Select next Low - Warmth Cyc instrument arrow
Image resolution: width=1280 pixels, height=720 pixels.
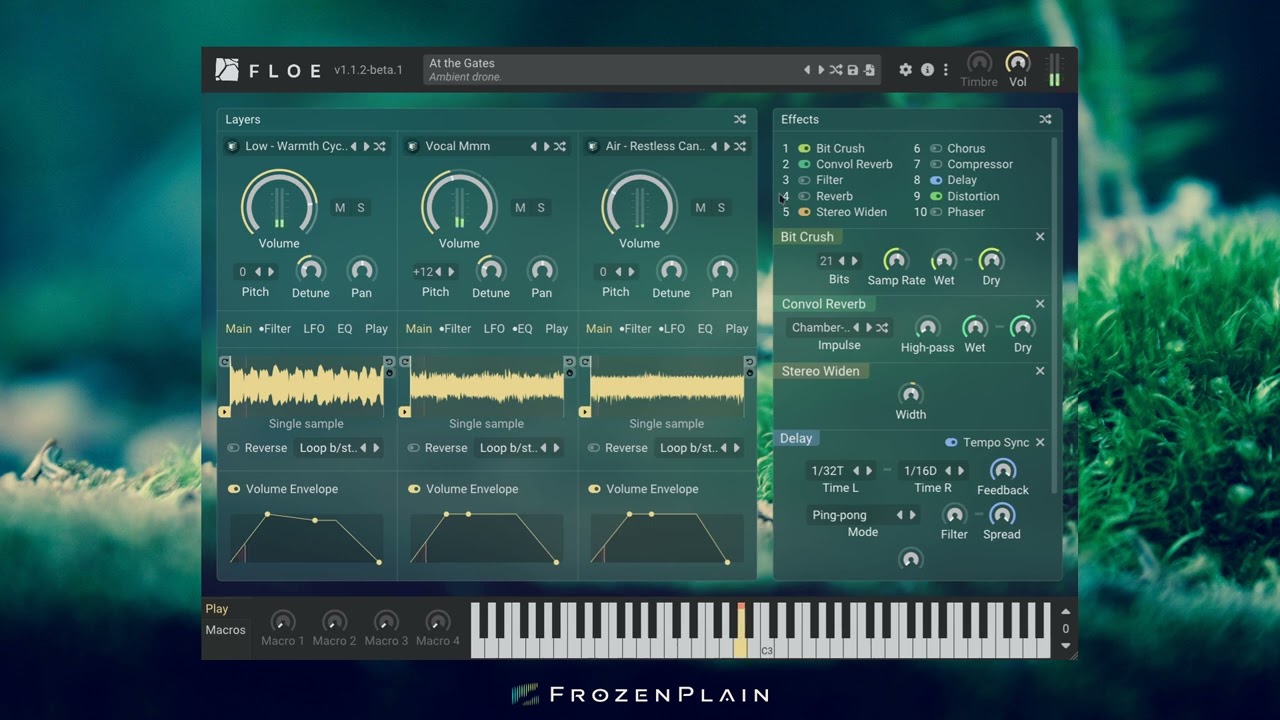(367, 146)
